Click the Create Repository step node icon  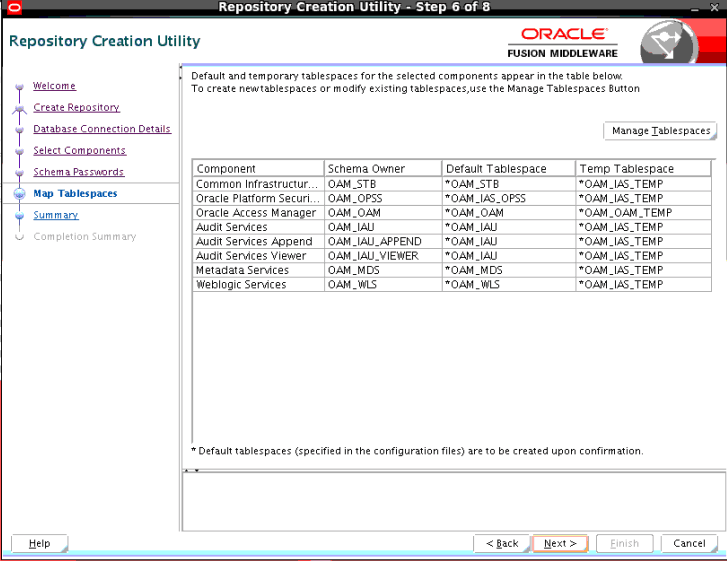[19, 109]
